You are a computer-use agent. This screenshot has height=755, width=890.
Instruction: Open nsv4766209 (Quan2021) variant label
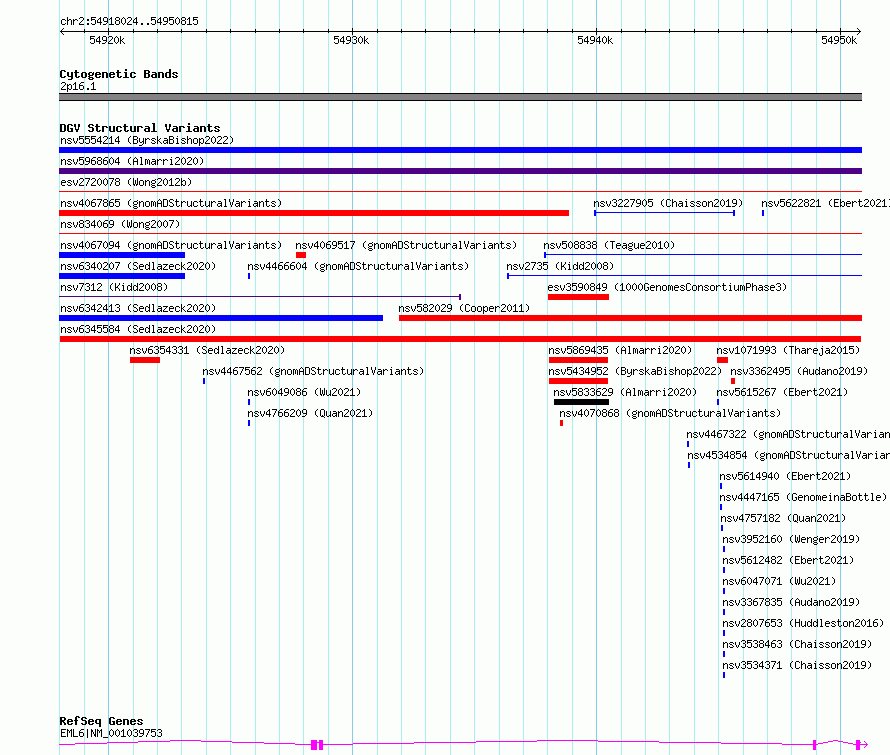coord(310,413)
